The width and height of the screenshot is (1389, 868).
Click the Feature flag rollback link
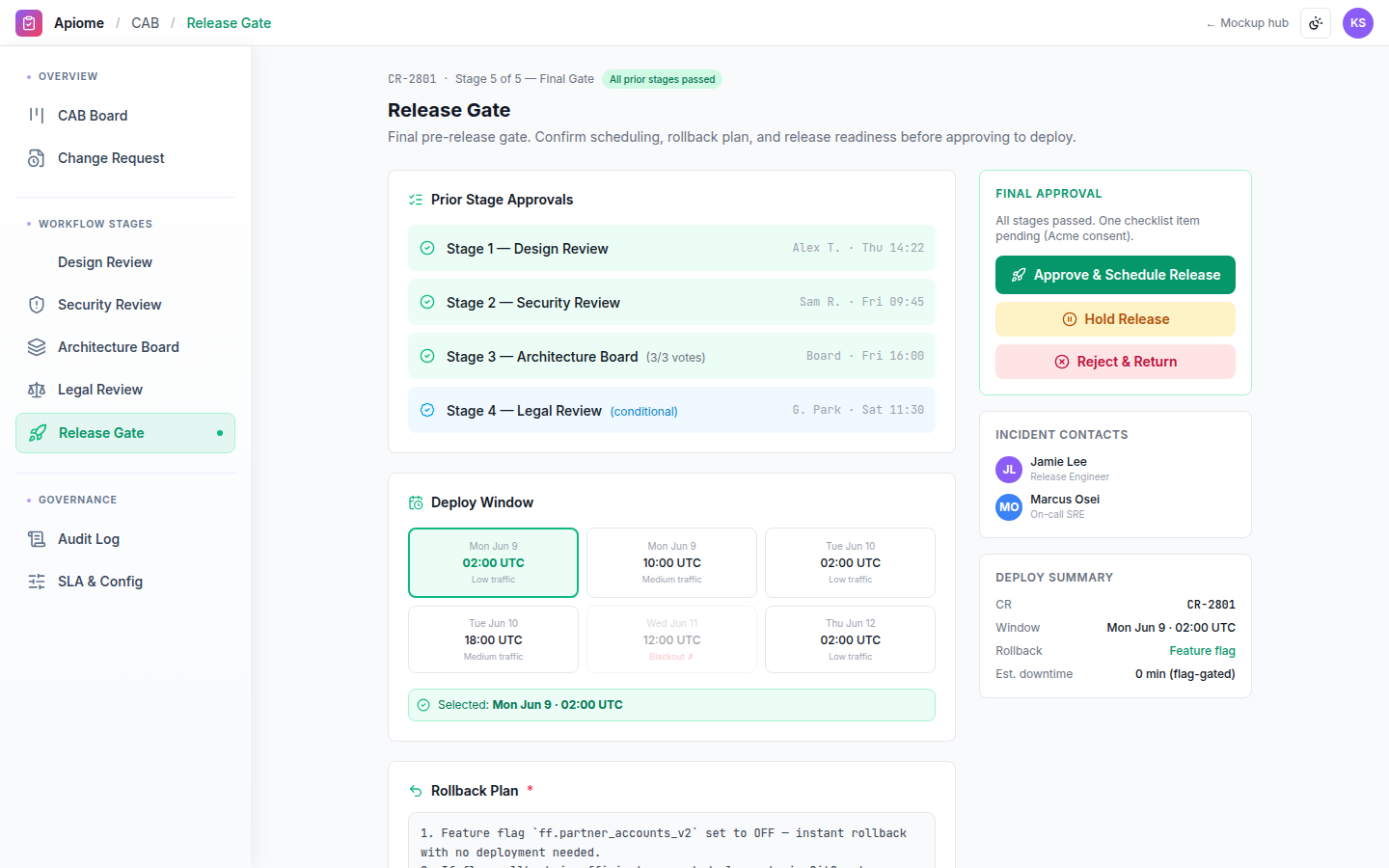1202,651
